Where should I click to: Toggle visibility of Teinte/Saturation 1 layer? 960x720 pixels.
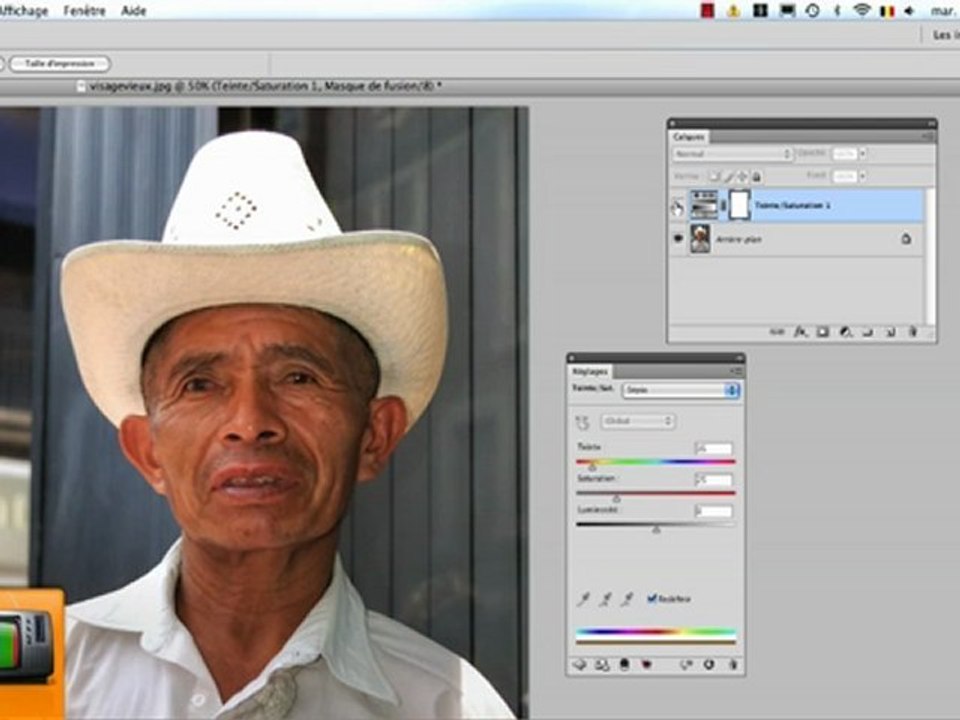pos(677,208)
